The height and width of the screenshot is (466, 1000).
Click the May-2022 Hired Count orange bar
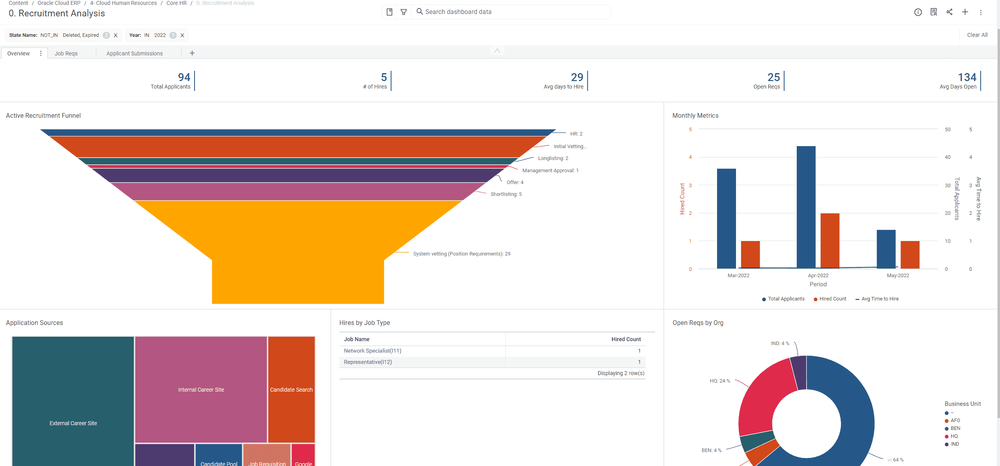pyautogui.click(x=910, y=254)
